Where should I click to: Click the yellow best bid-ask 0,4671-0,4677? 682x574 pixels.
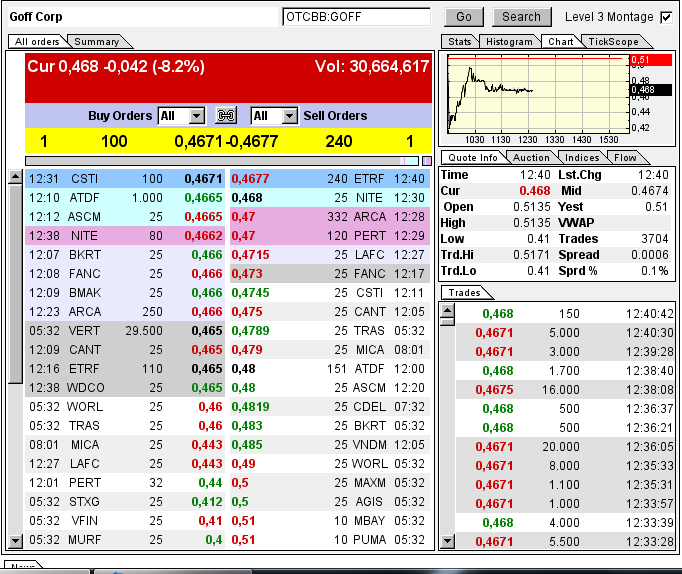pos(226,142)
